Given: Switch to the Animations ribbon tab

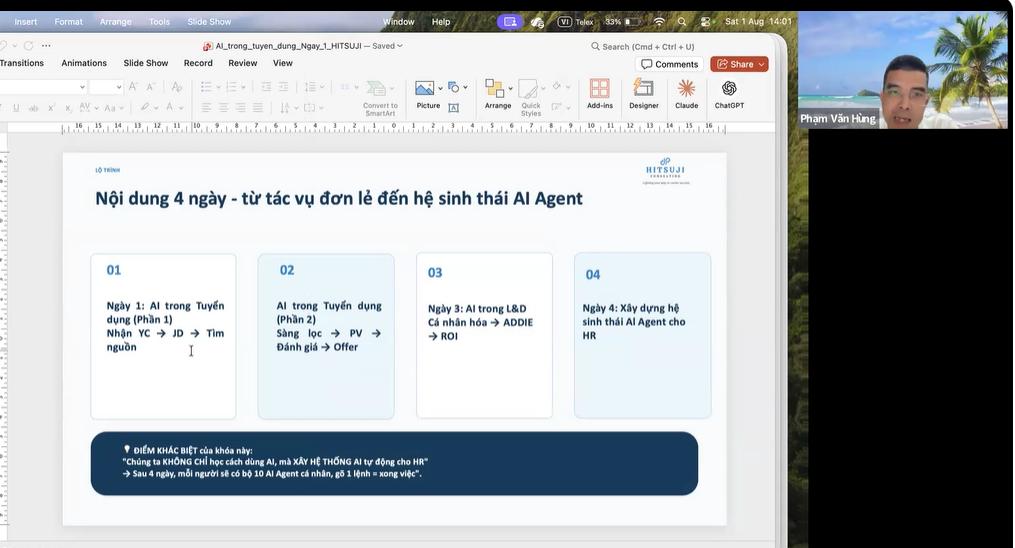Looking at the screenshot, I should [84, 63].
